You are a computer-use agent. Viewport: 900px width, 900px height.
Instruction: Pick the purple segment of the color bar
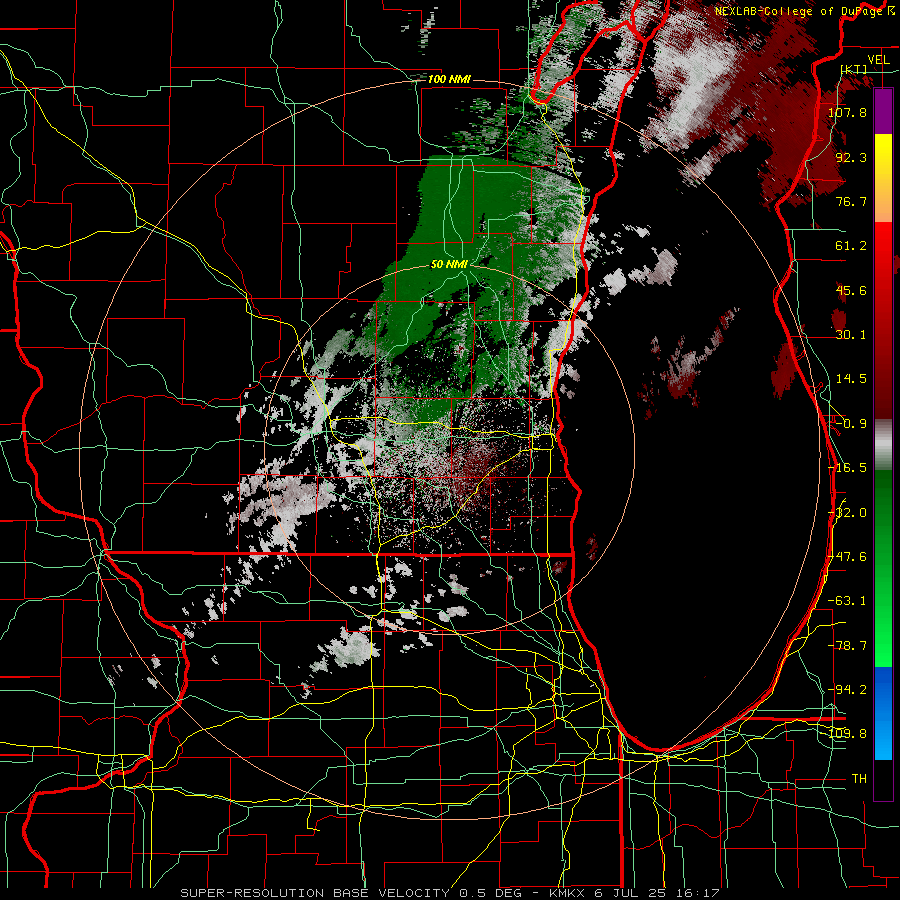[883, 111]
